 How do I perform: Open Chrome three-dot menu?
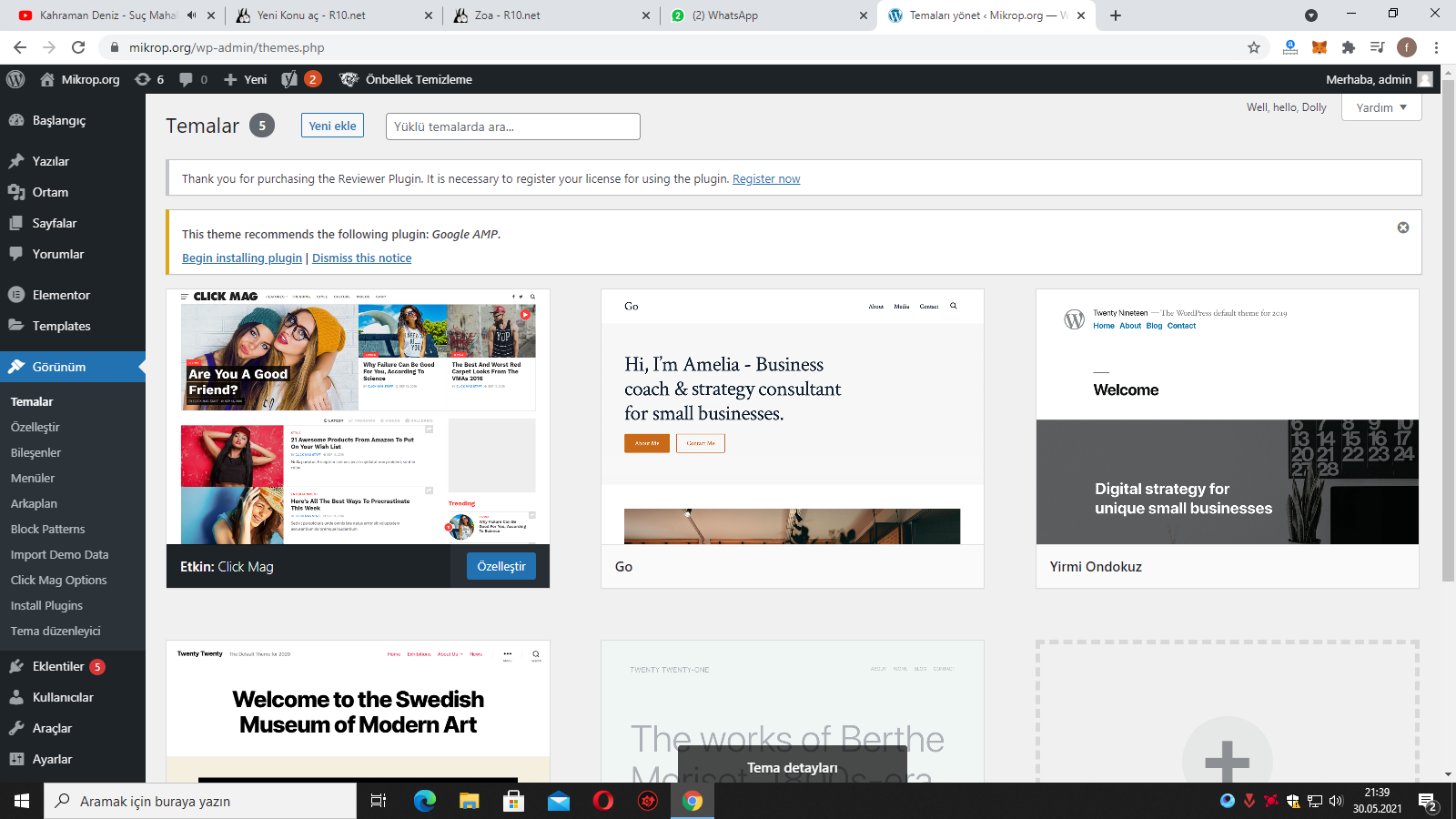click(1436, 47)
